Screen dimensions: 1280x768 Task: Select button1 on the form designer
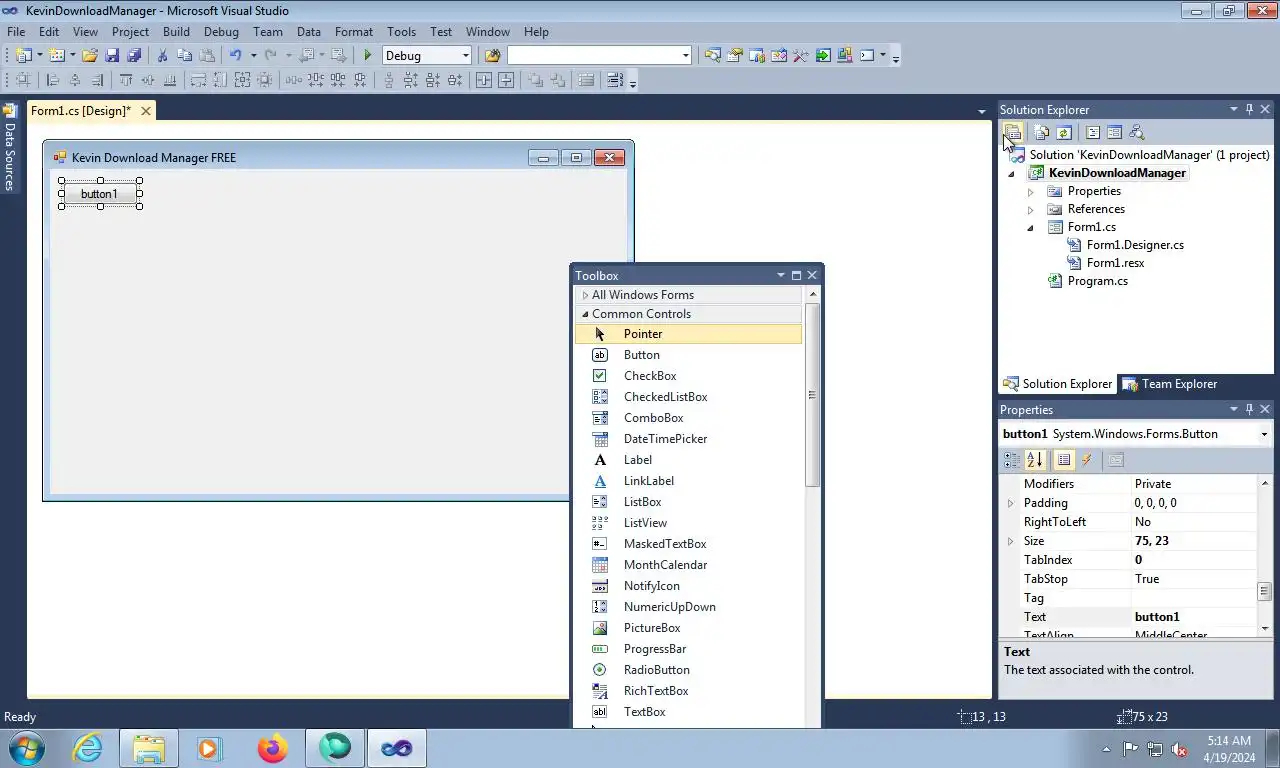pos(99,194)
